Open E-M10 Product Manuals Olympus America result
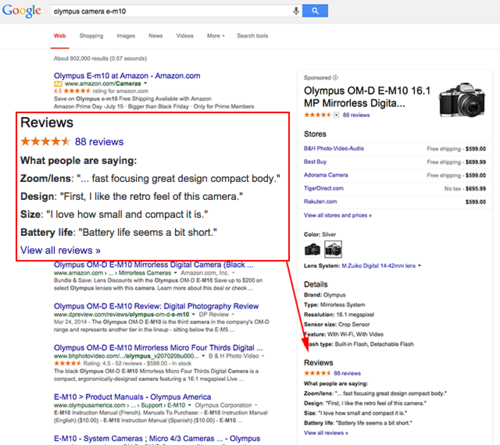This screenshot has width=500, height=445. (x=132, y=397)
